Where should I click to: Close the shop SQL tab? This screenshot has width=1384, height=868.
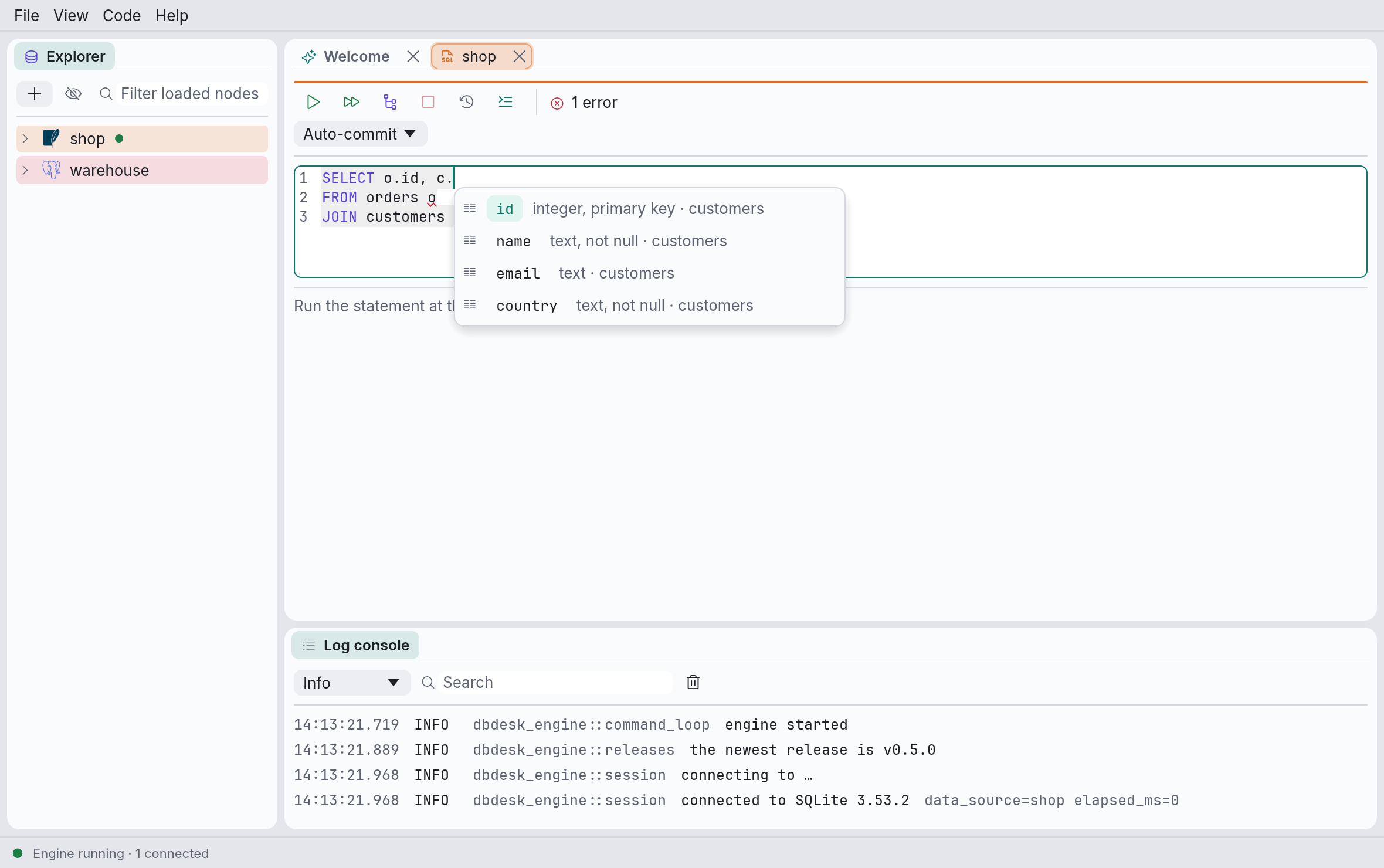coord(519,56)
